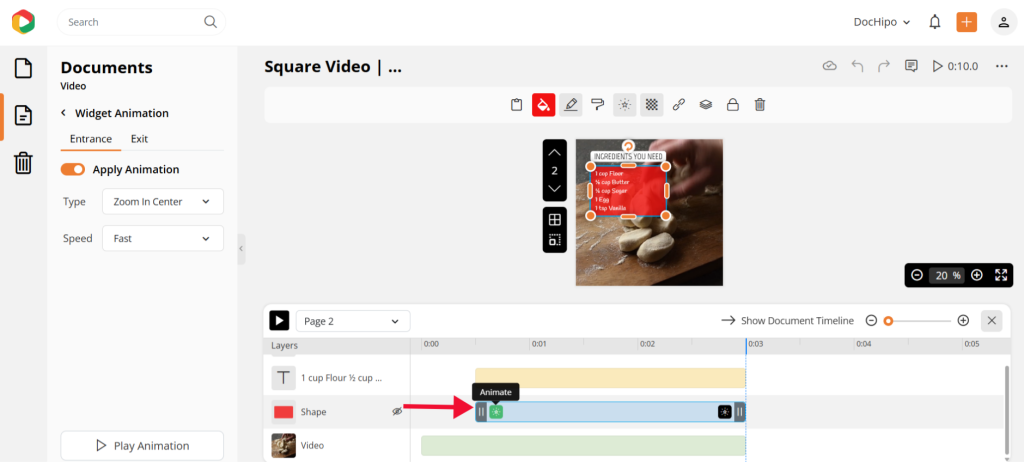Click the orange plus create button
Viewport: 1024px width, 463px height.
[967, 22]
